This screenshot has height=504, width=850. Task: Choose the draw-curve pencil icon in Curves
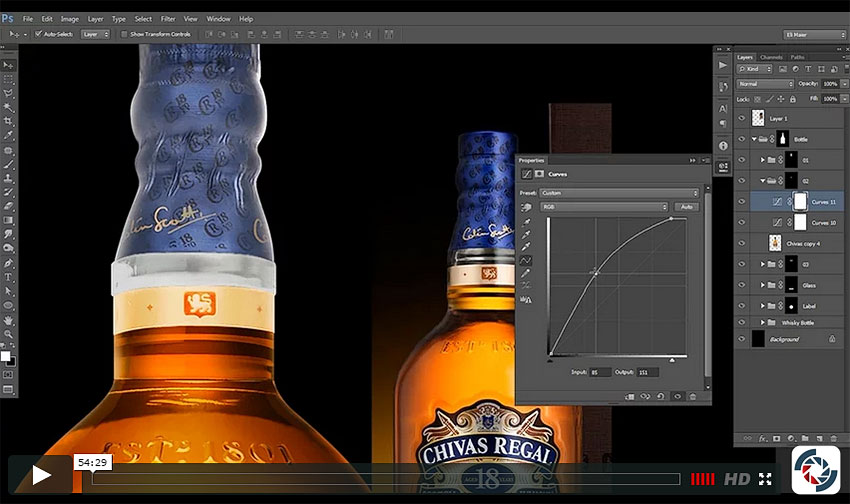526,273
